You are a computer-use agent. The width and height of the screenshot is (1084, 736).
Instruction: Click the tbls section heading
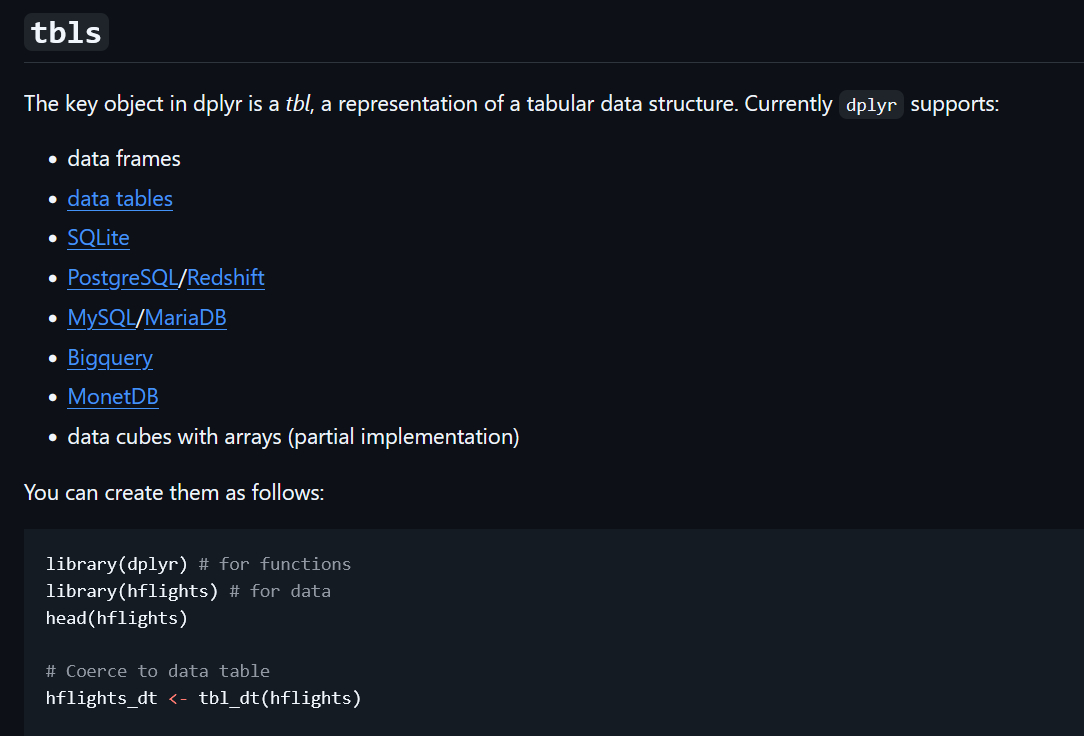66,33
